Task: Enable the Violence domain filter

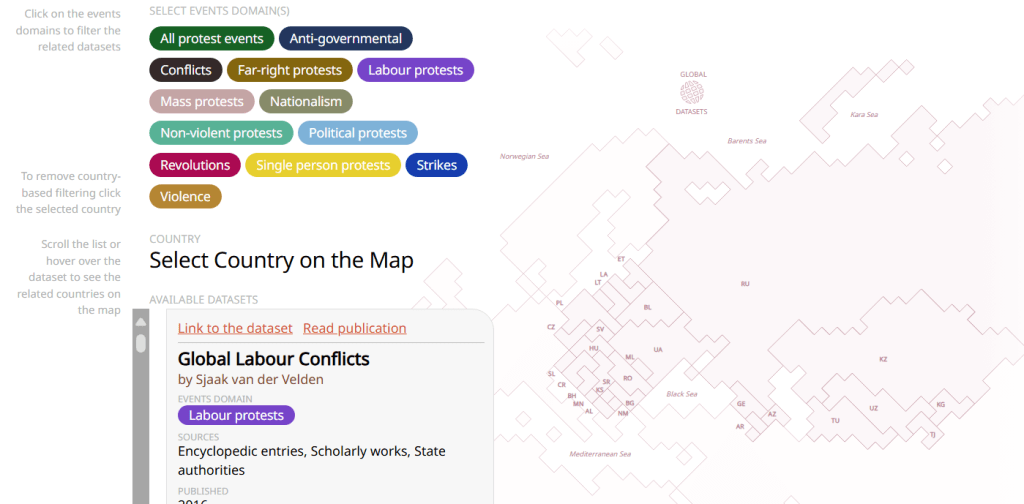Action: click(185, 196)
